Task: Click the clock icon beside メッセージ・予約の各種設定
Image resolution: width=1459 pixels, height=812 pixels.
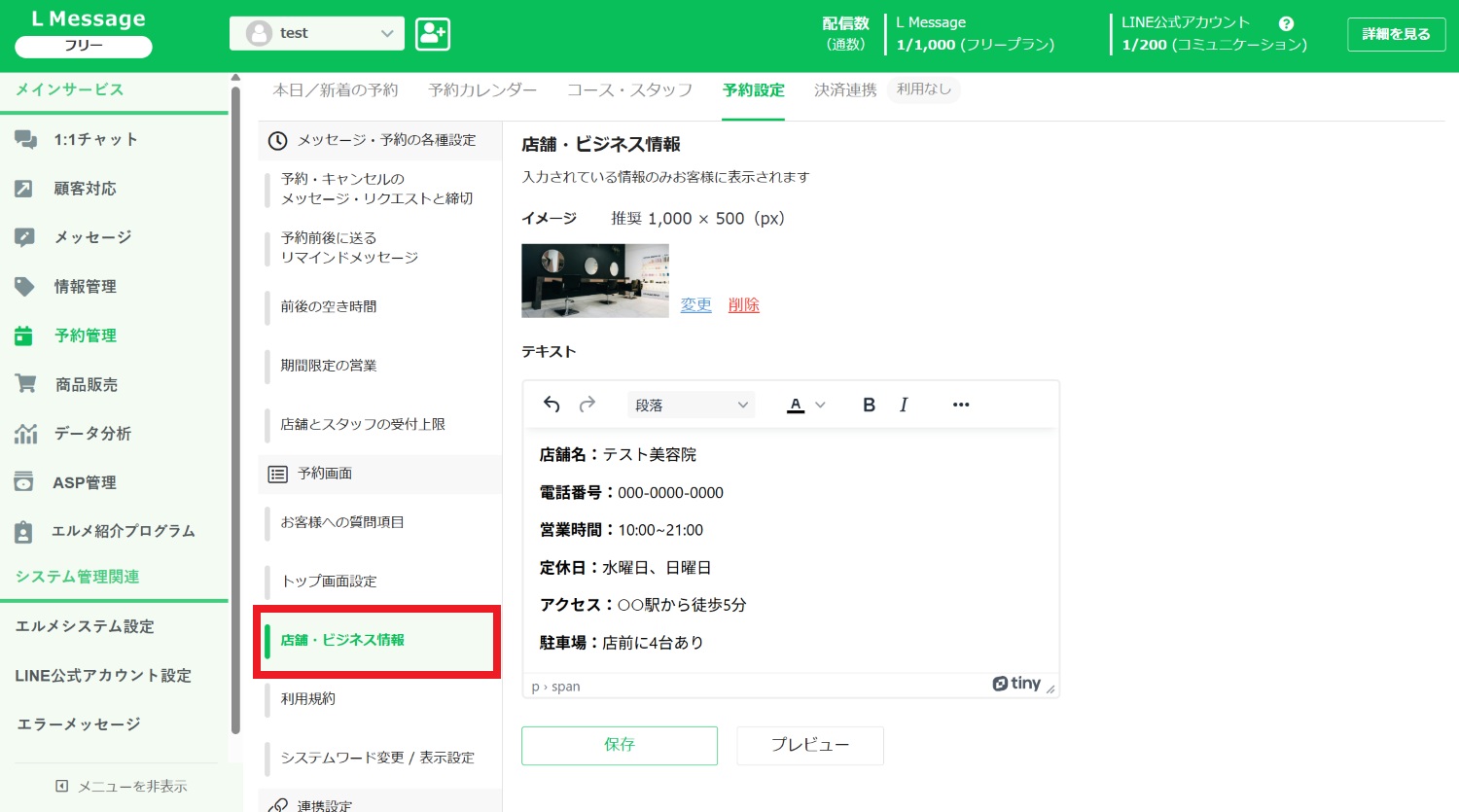Action: click(277, 141)
